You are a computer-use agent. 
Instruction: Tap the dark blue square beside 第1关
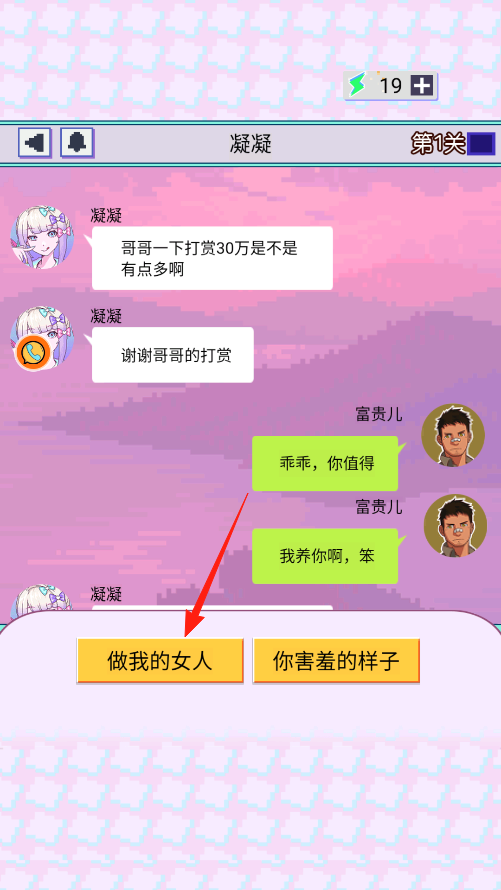tap(481, 144)
